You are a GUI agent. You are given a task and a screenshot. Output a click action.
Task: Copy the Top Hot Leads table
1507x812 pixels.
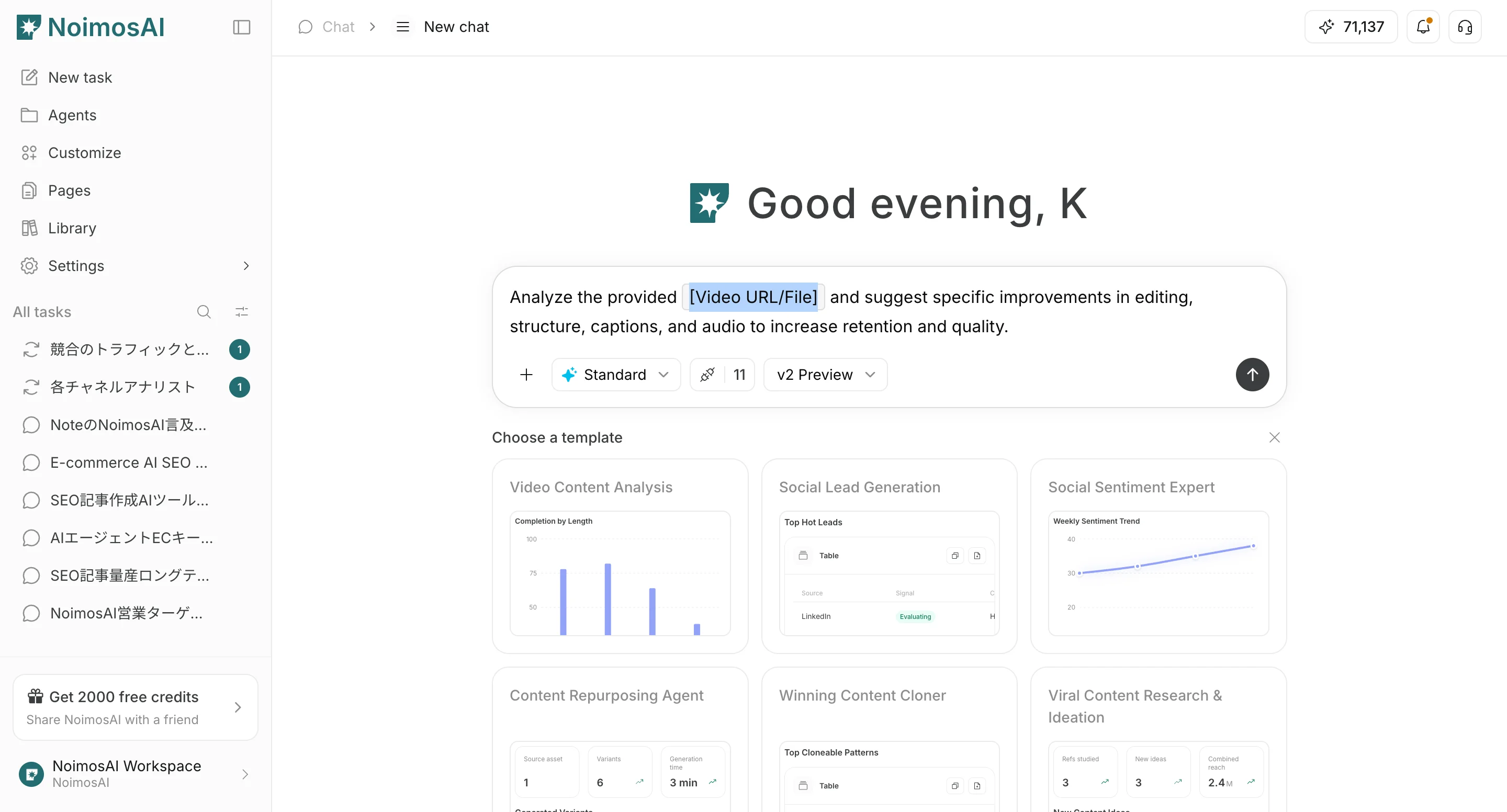955,556
